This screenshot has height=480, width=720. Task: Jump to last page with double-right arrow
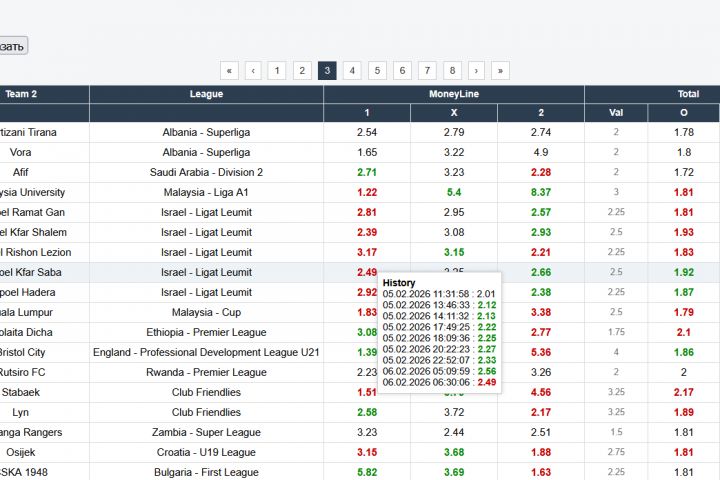[x=500, y=70]
